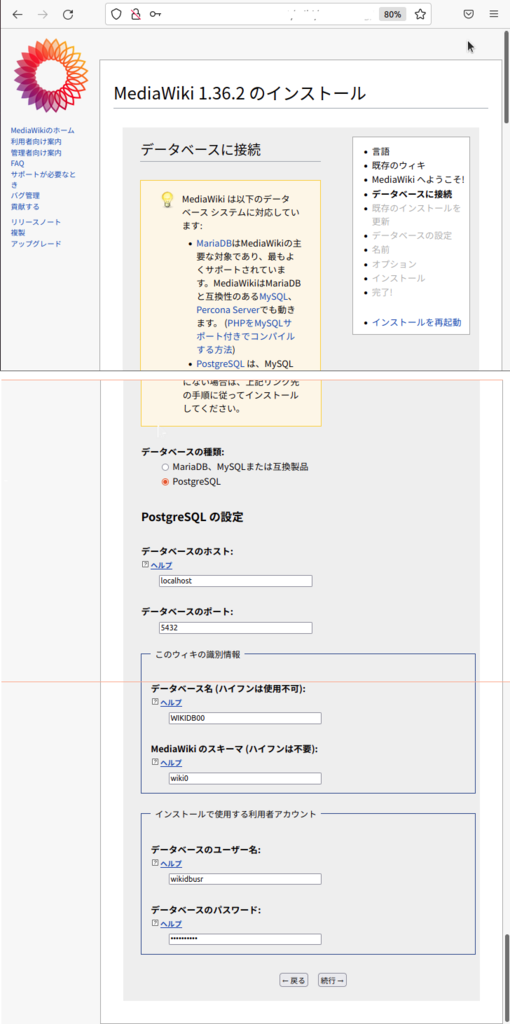Image resolution: width=510 pixels, height=1024 pixels.
Task: Click the key icon in address bar
Action: [155, 14]
